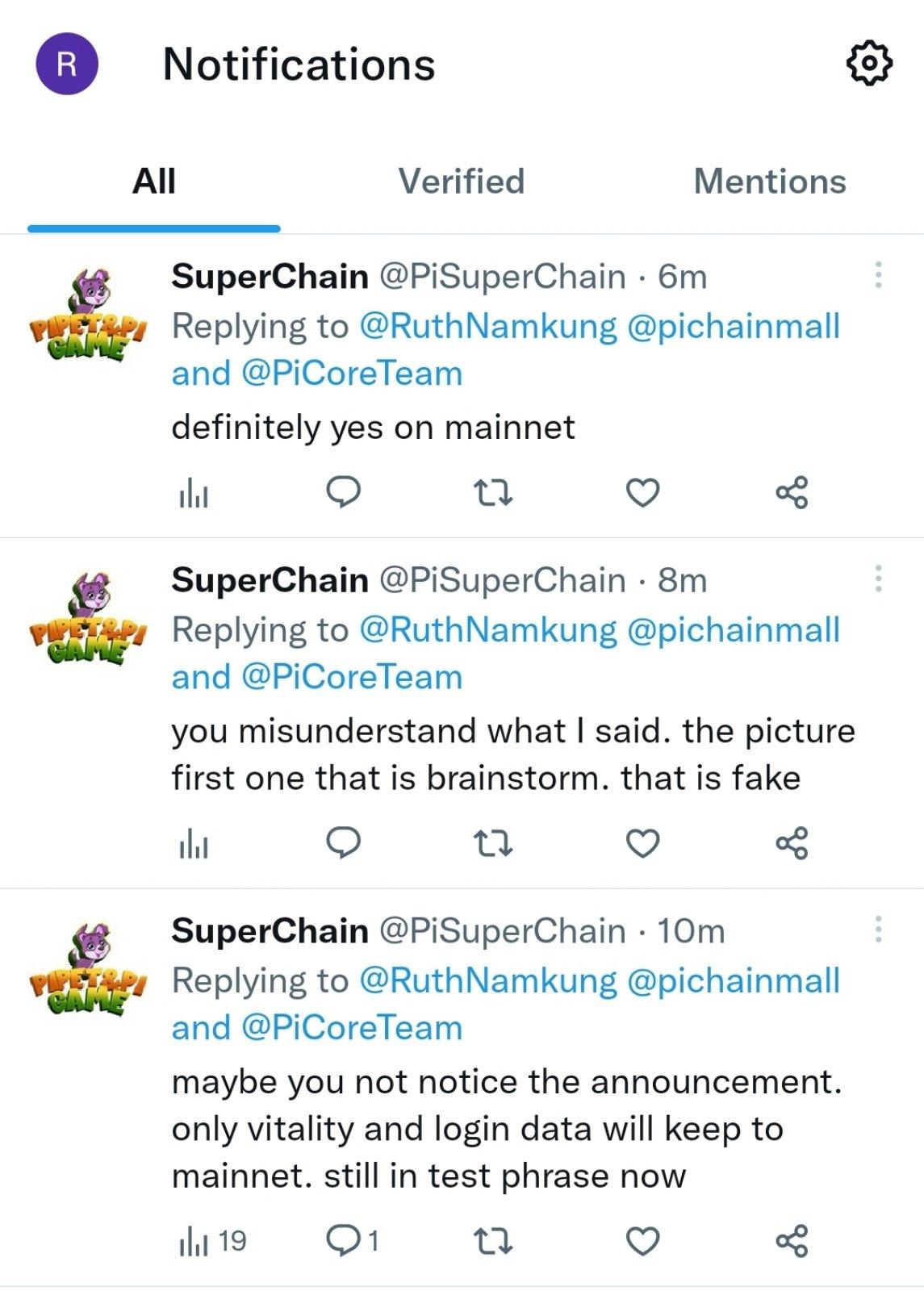Image resolution: width=924 pixels, height=1291 pixels.
Task: Retweet the "definitely yes on mainnet" reply
Action: [492, 492]
